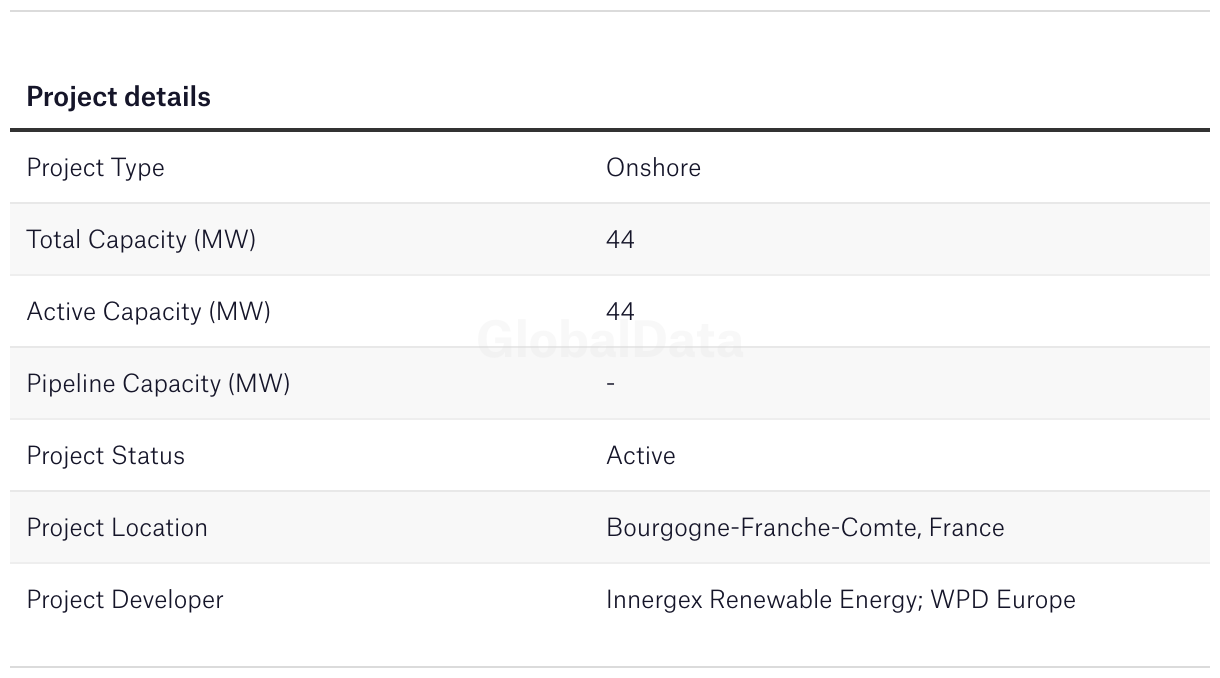Select the Project Status label

click(105, 455)
